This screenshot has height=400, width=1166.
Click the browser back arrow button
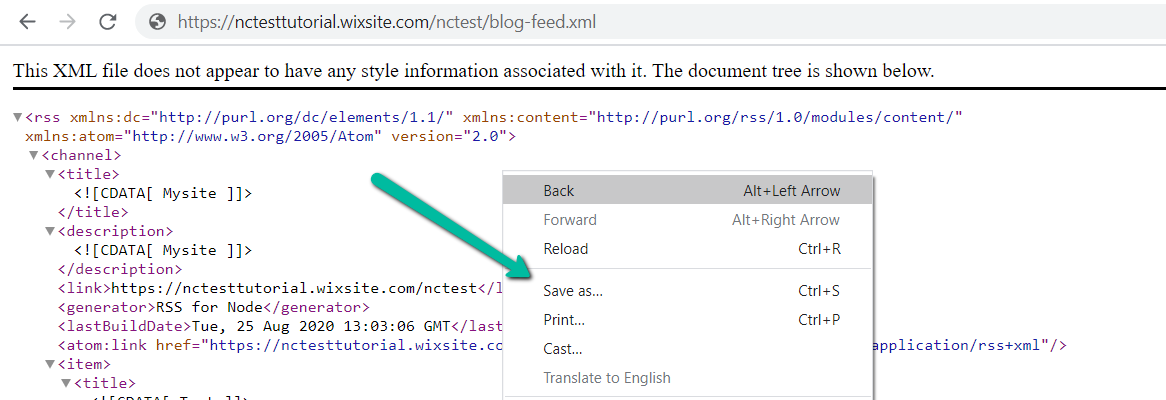(27, 21)
